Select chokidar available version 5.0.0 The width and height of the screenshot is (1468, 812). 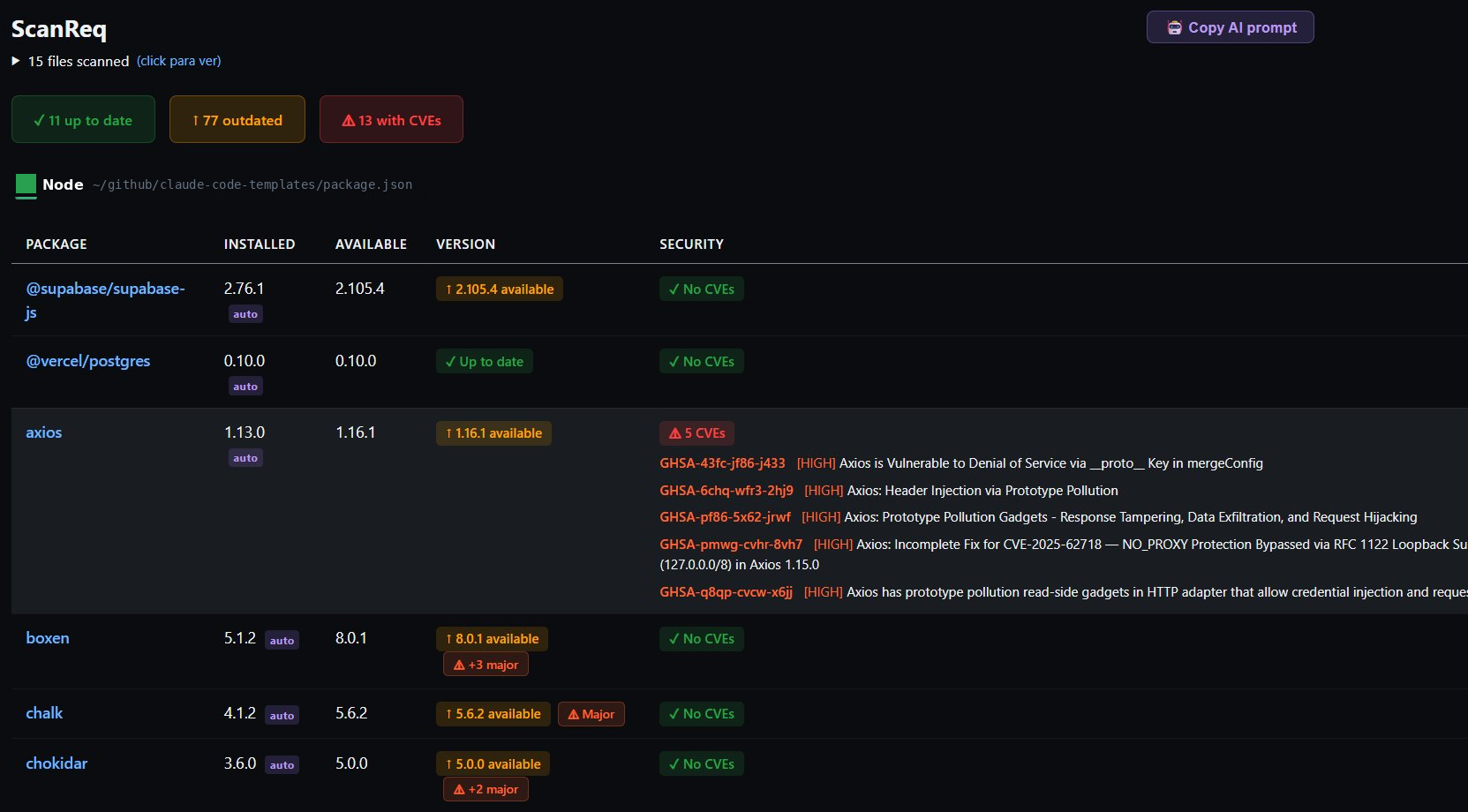(351, 763)
